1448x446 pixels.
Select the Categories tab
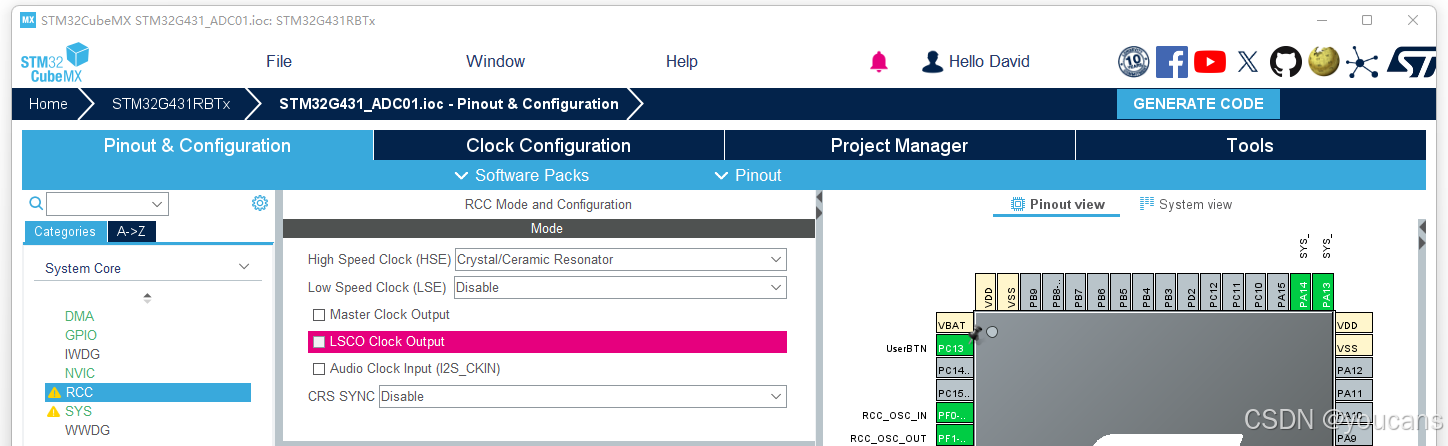tap(65, 232)
